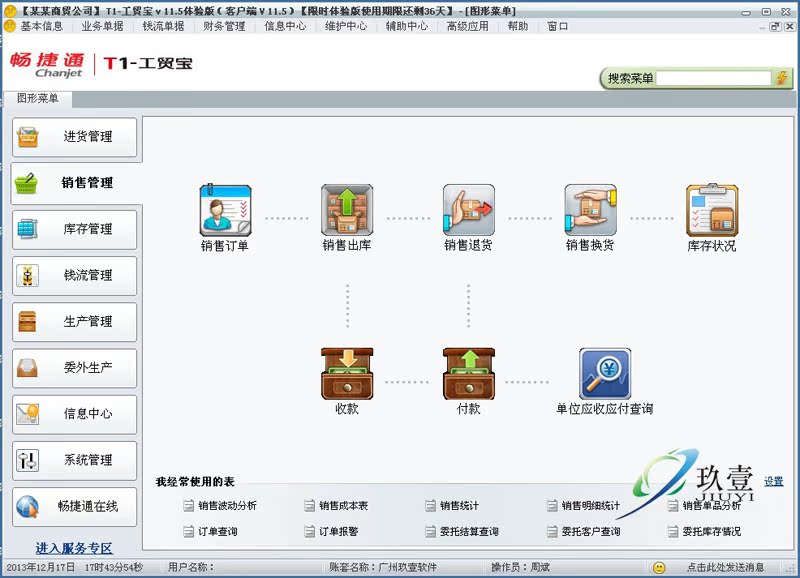Click the lightning search icon beside 搜索菜单
Viewport: 800px width, 578px height.
(x=782, y=78)
